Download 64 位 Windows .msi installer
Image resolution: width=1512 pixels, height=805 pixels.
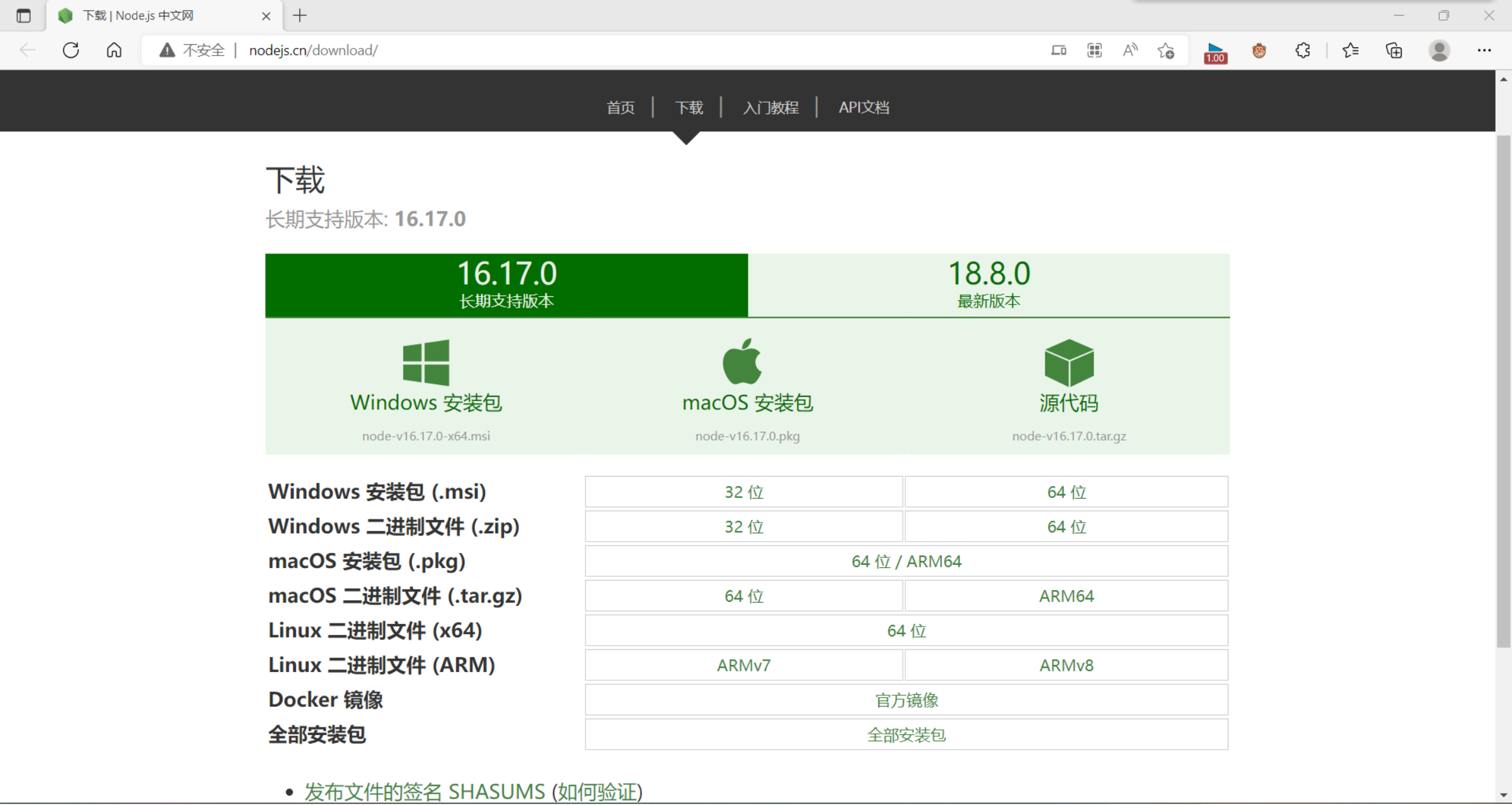click(x=1066, y=492)
